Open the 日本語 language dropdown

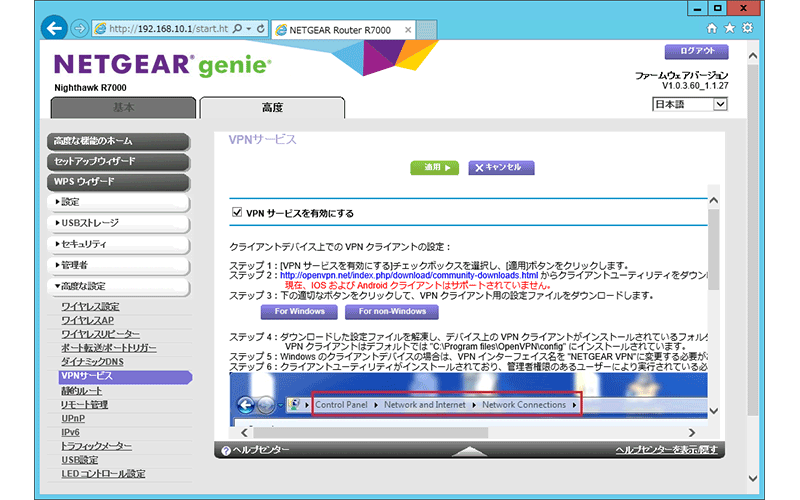[x=690, y=104]
